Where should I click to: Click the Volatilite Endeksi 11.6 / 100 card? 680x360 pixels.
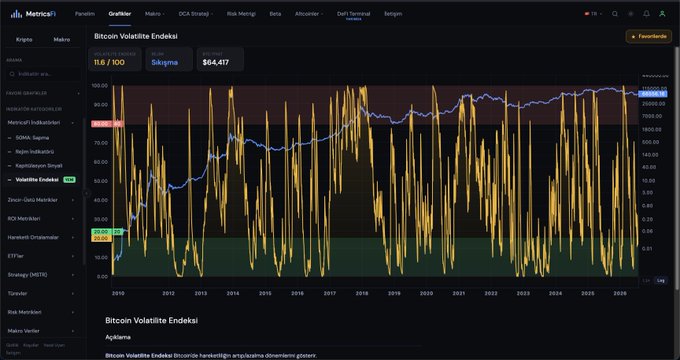115,59
